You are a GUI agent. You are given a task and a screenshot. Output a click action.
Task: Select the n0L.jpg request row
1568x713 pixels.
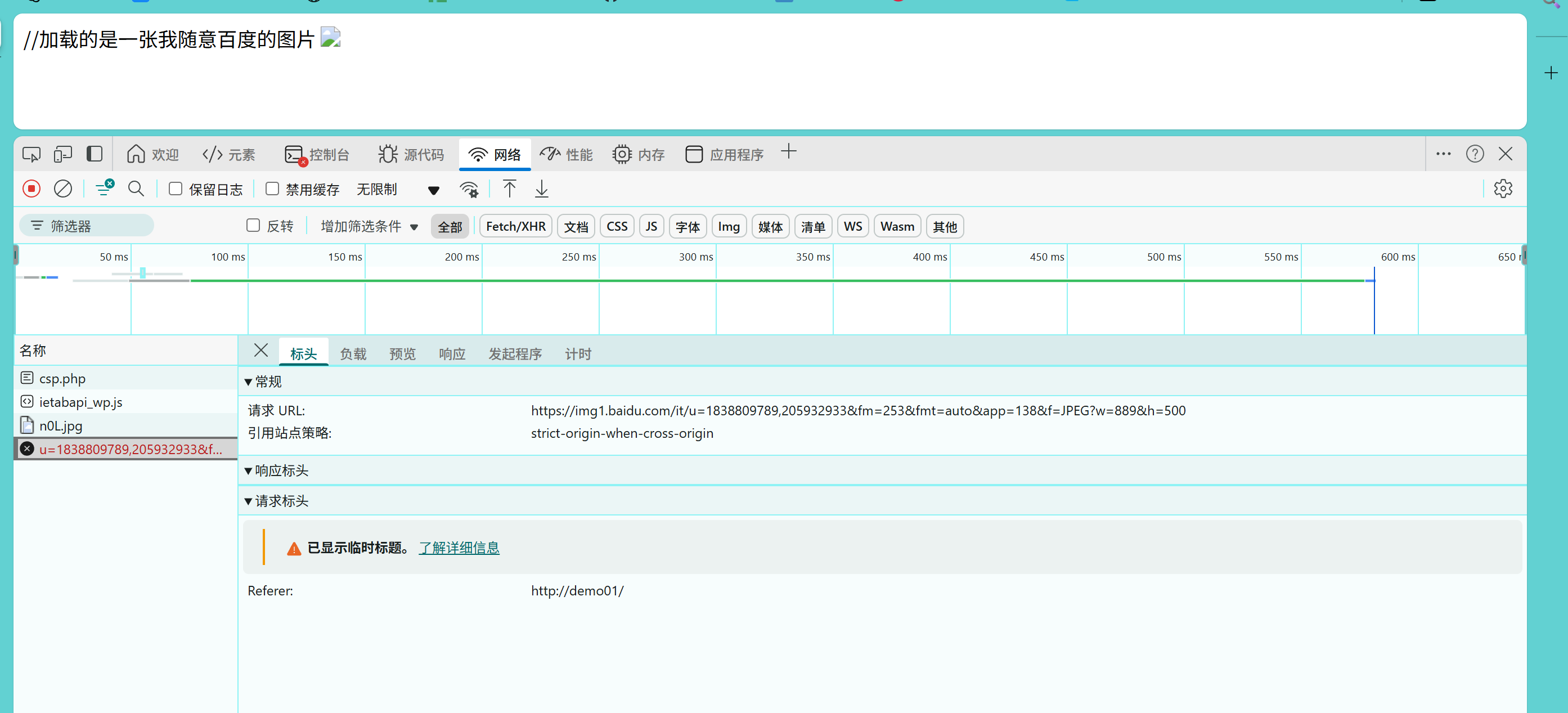61,426
